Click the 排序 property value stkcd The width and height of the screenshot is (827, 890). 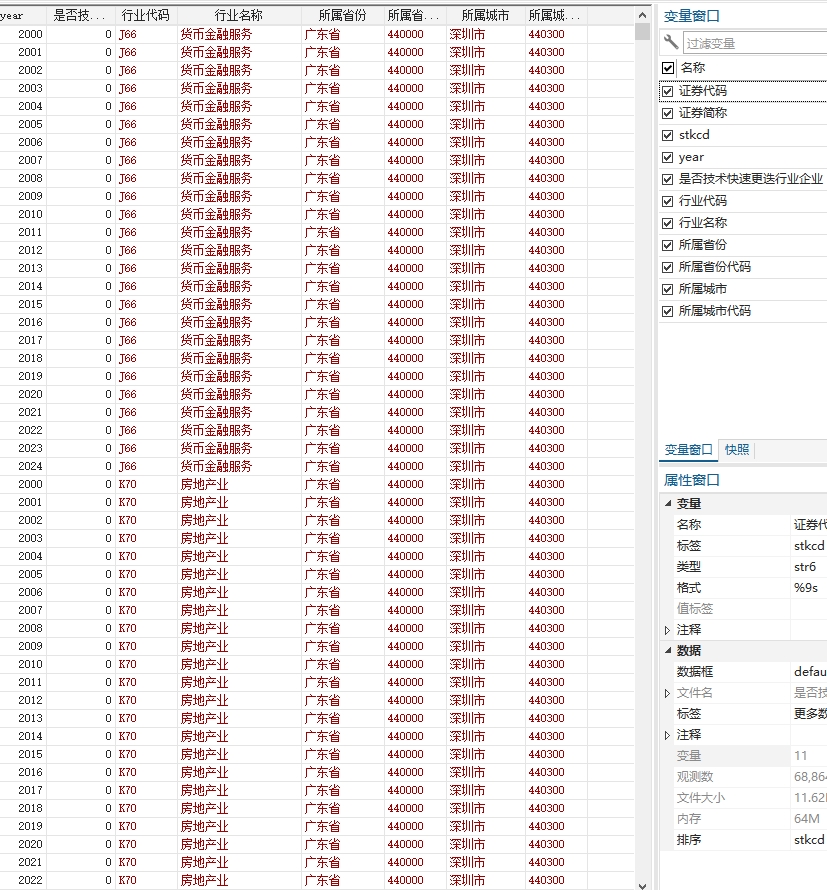coord(809,839)
